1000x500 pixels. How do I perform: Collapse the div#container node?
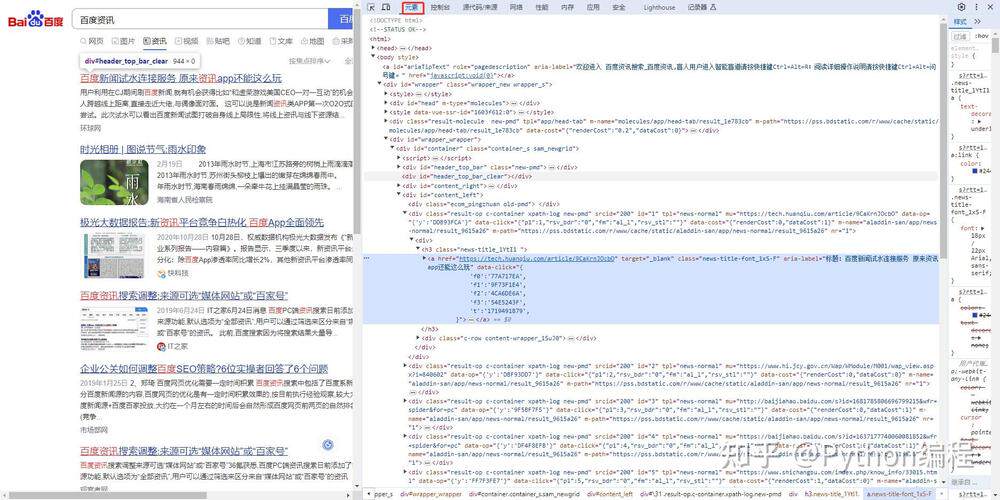pyautogui.click(x=392, y=148)
